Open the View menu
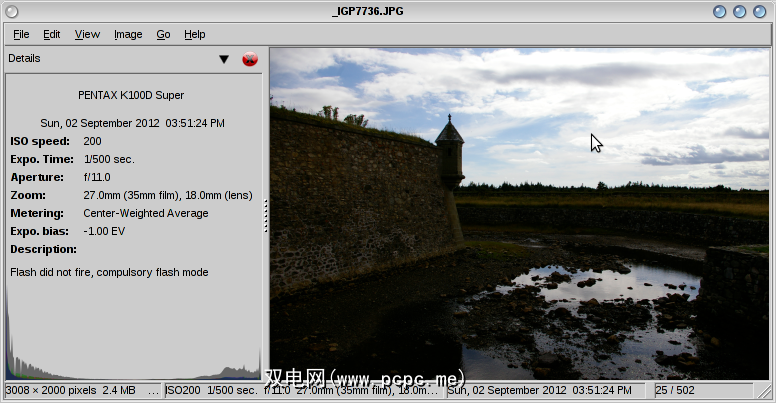Screen dimensions: 776x403 pos(87,34)
